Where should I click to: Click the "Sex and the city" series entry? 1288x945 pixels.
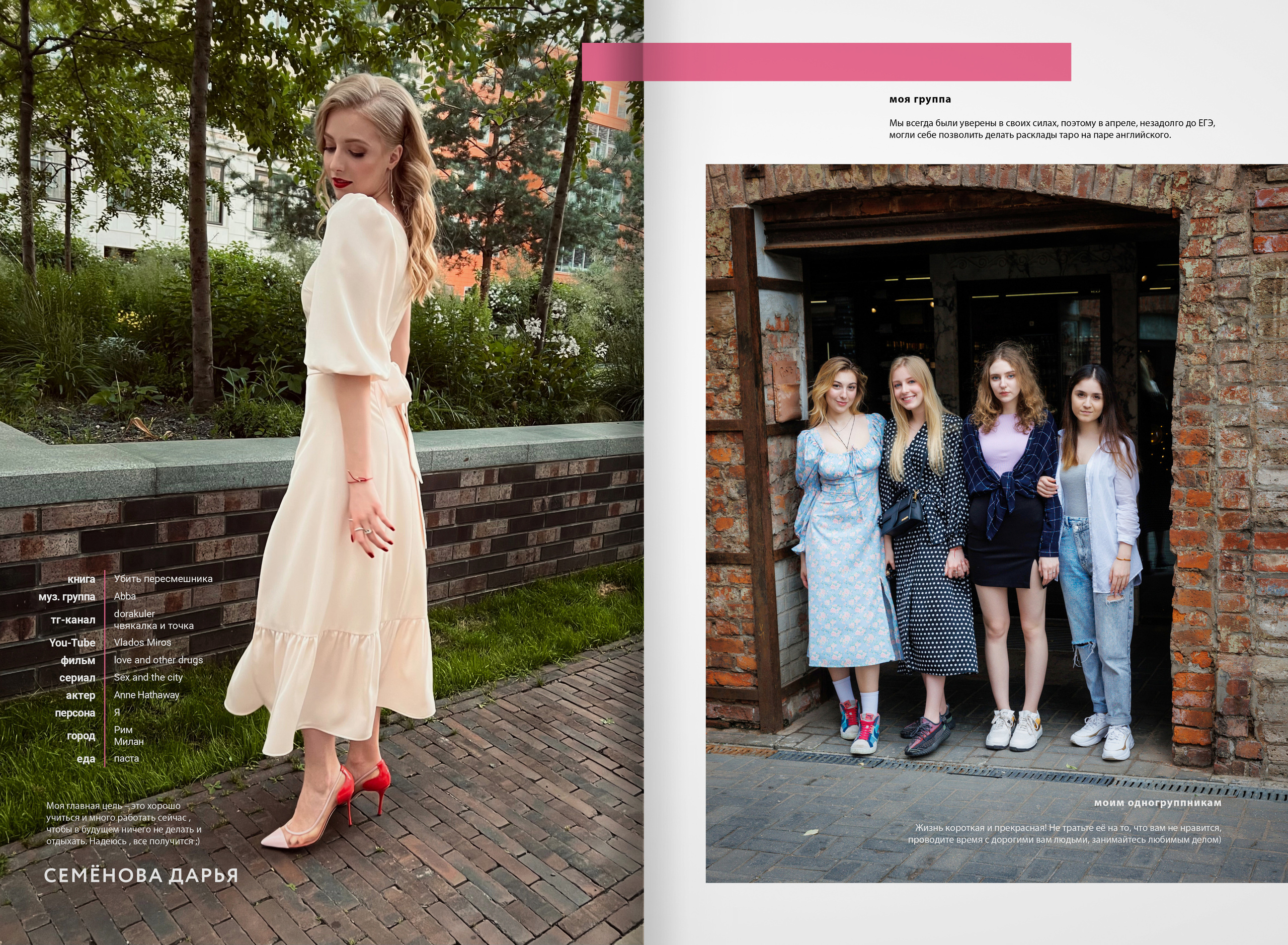148,677
